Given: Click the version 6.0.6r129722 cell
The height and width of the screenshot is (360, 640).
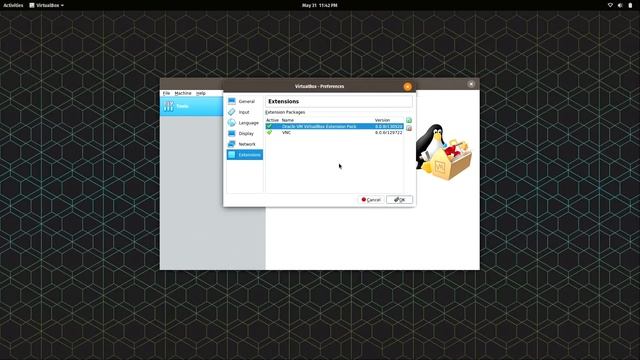Looking at the screenshot, I should coord(389,133).
